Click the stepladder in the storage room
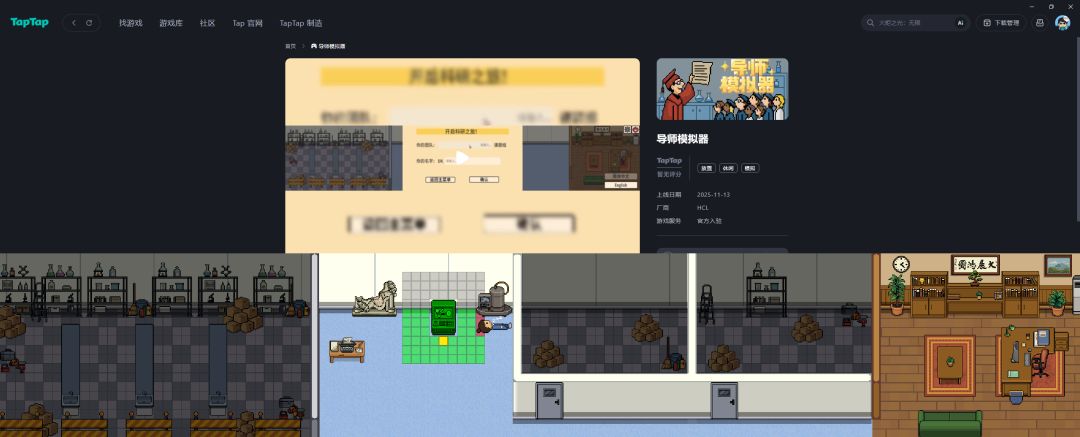Screen dimensions: 1080x437 tap(706, 304)
